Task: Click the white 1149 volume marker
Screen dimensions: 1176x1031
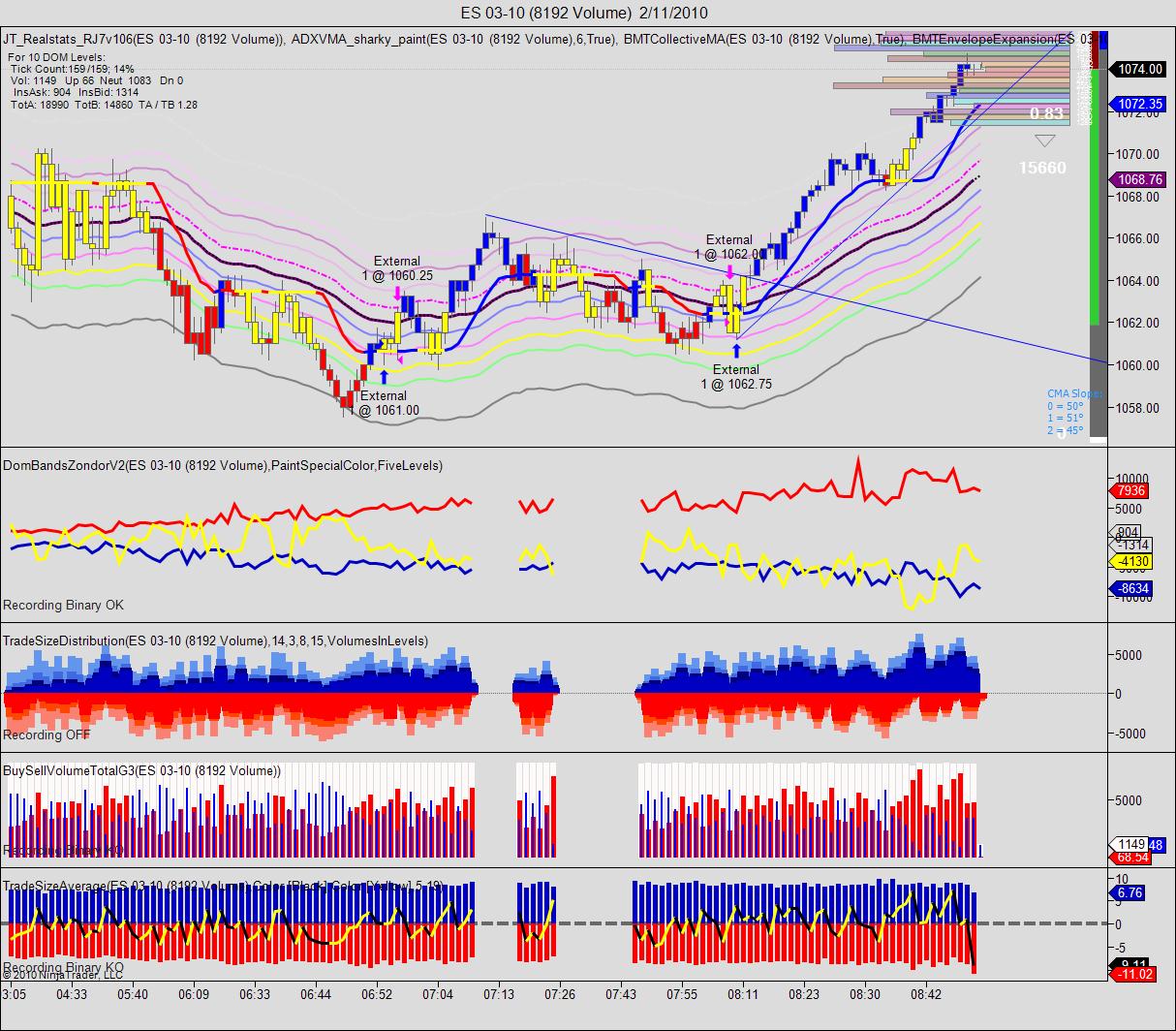Action: 1130,844
